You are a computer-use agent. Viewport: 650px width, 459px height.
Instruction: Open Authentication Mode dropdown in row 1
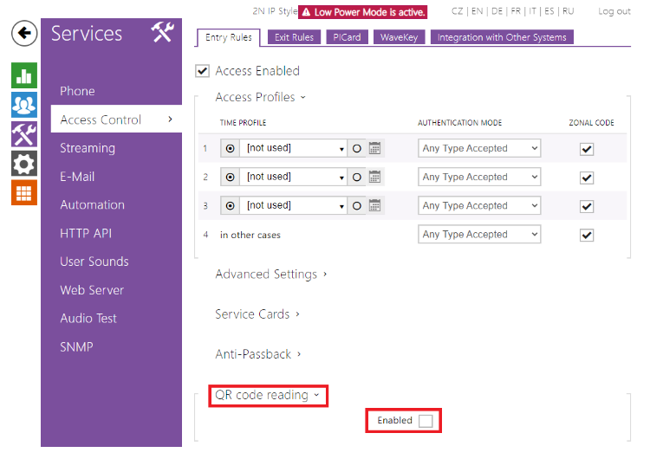click(479, 149)
